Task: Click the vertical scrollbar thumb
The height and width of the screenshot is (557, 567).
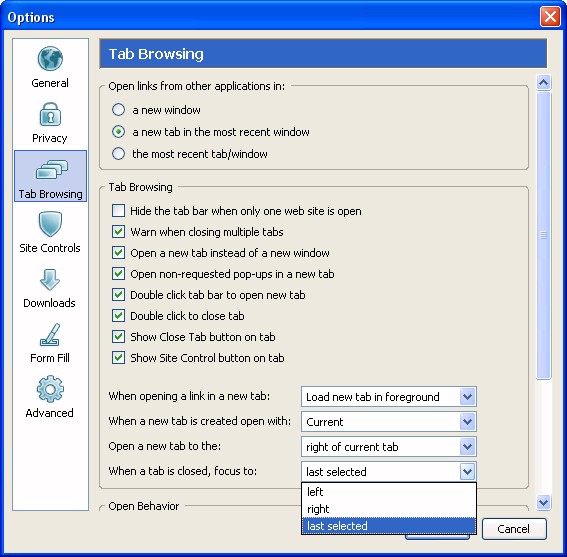Action: point(543,235)
